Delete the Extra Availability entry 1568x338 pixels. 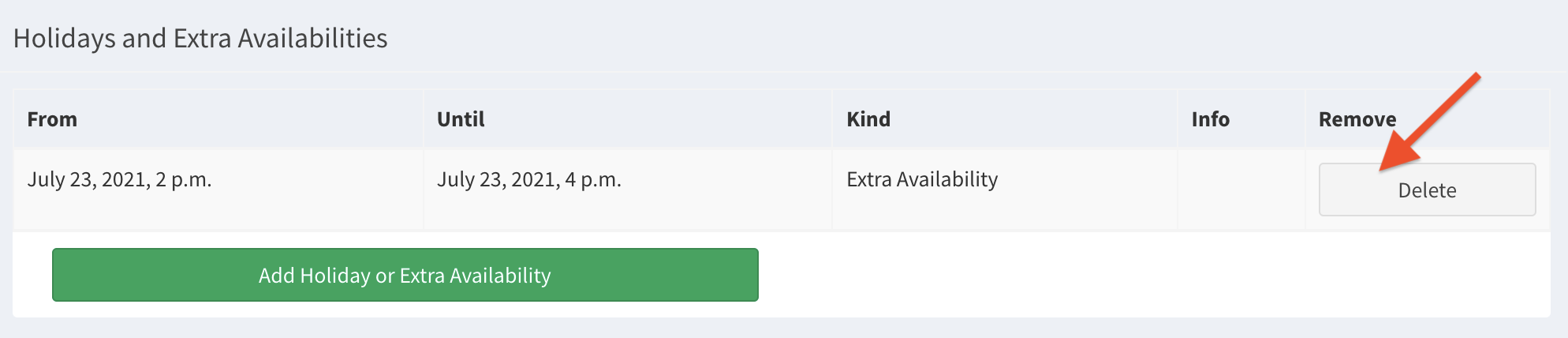[x=1426, y=190]
